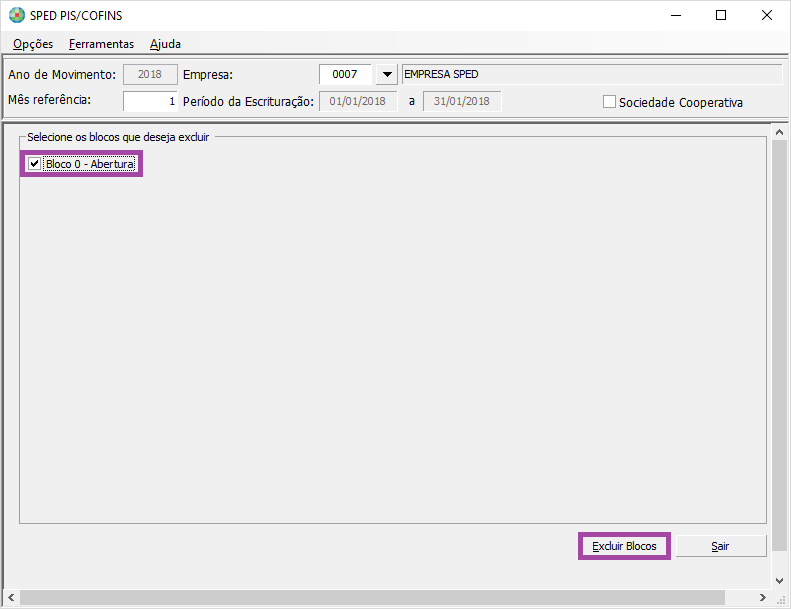The image size is (791, 609).
Task: Click the Empresa code field showing 0007
Action: pos(345,75)
